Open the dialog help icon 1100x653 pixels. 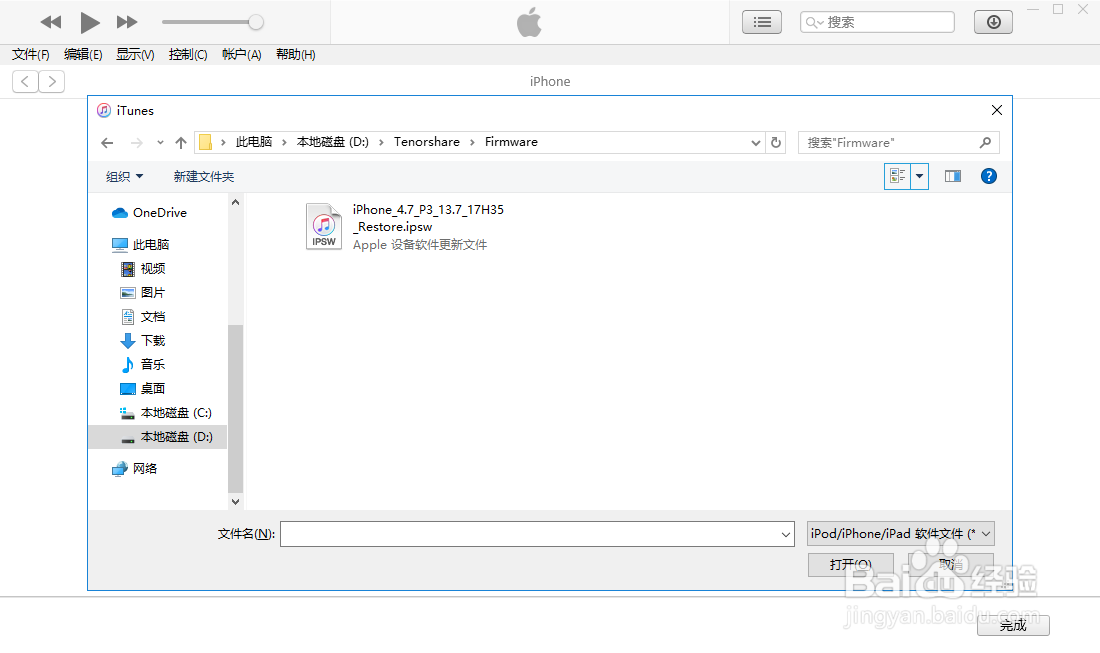click(x=988, y=177)
